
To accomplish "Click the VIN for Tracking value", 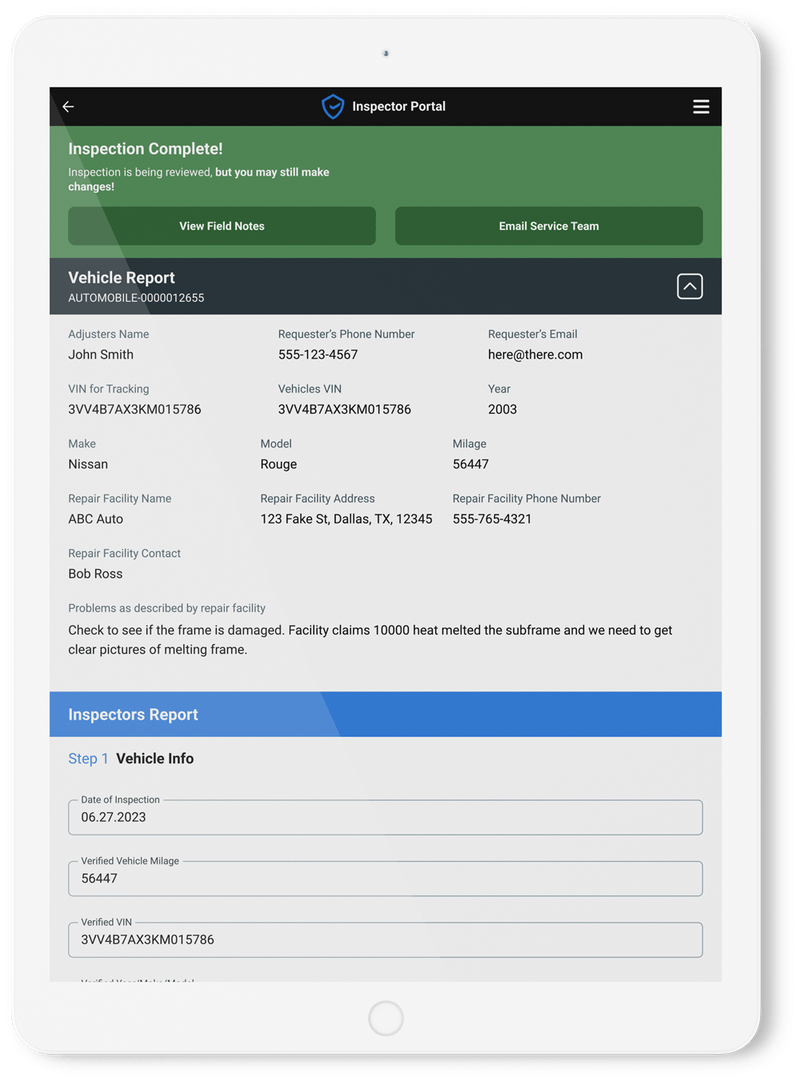I will click(135, 409).
